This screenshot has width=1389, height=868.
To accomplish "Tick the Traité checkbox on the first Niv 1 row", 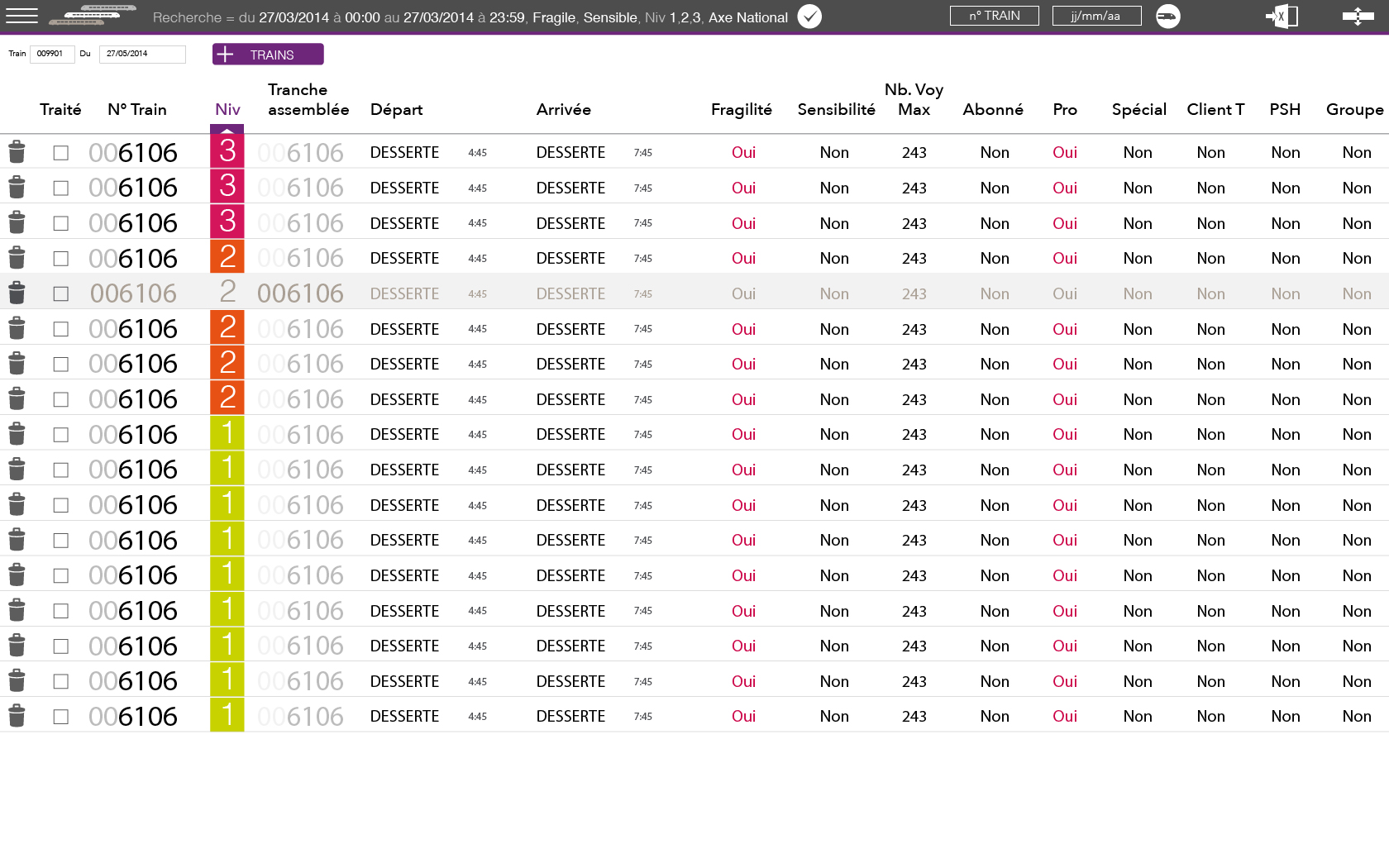I will click(x=60, y=435).
